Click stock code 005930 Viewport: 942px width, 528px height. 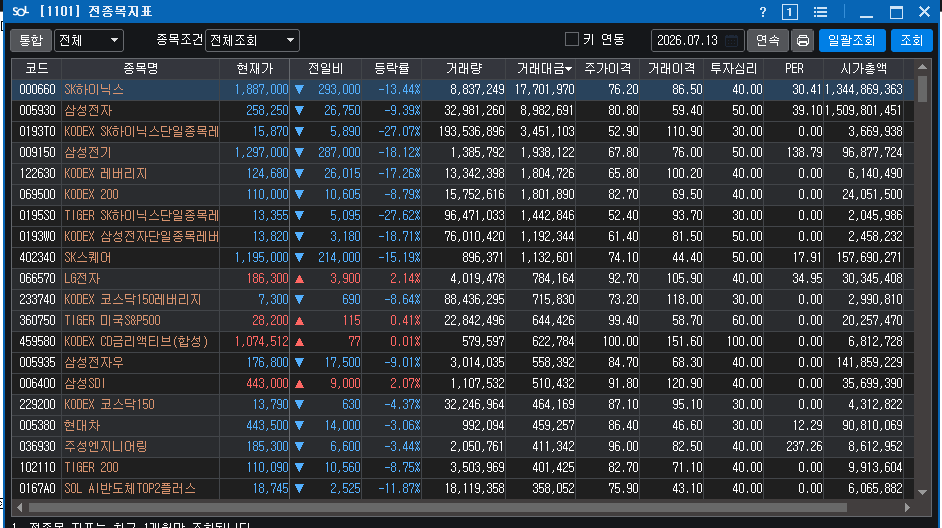click(37, 111)
